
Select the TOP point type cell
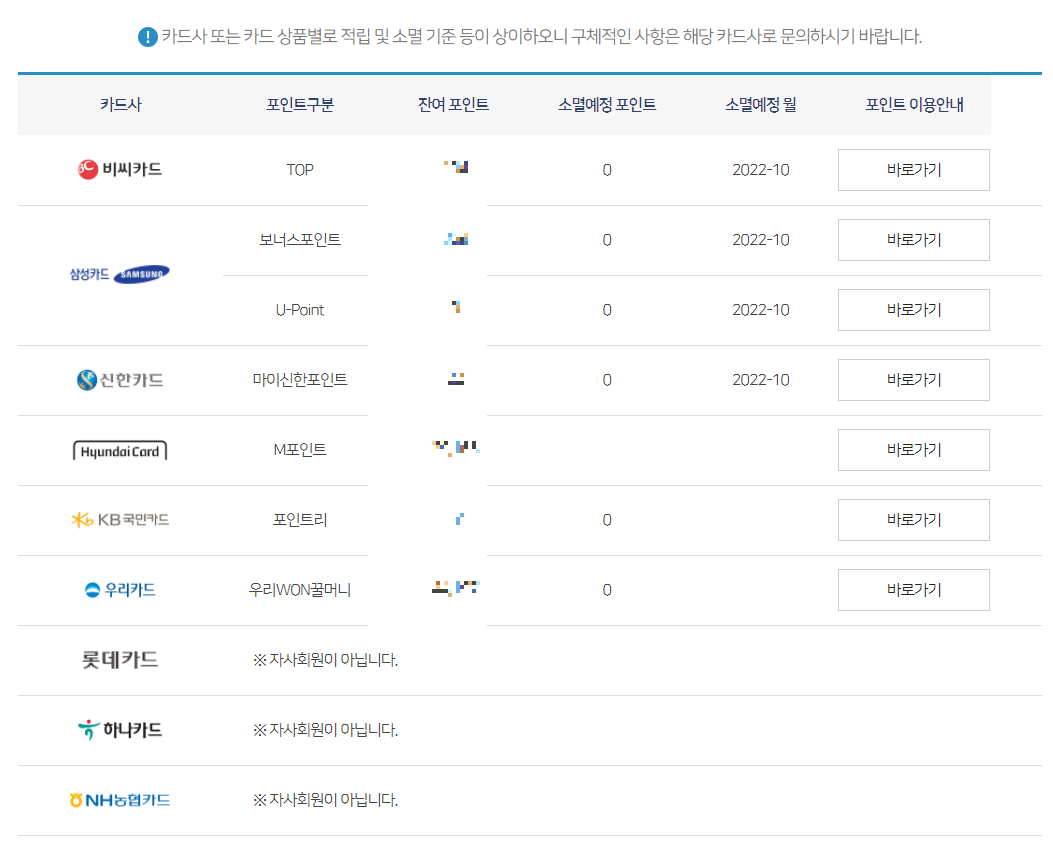[x=300, y=170]
